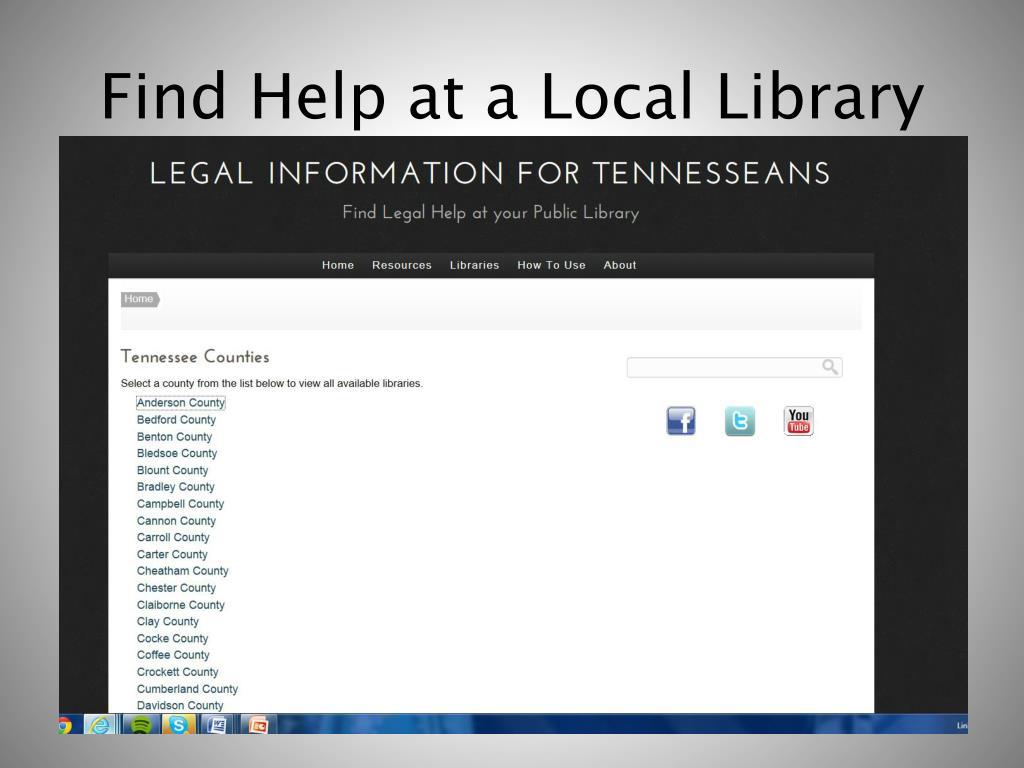The image size is (1024, 768).
Task: Click 'Select a county from the list' text
Action: tap(272, 383)
